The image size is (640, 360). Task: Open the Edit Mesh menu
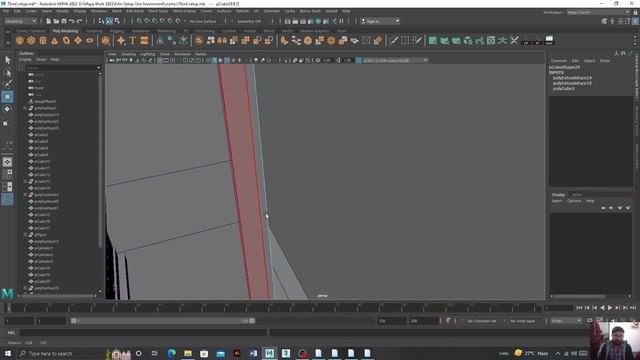coord(135,11)
